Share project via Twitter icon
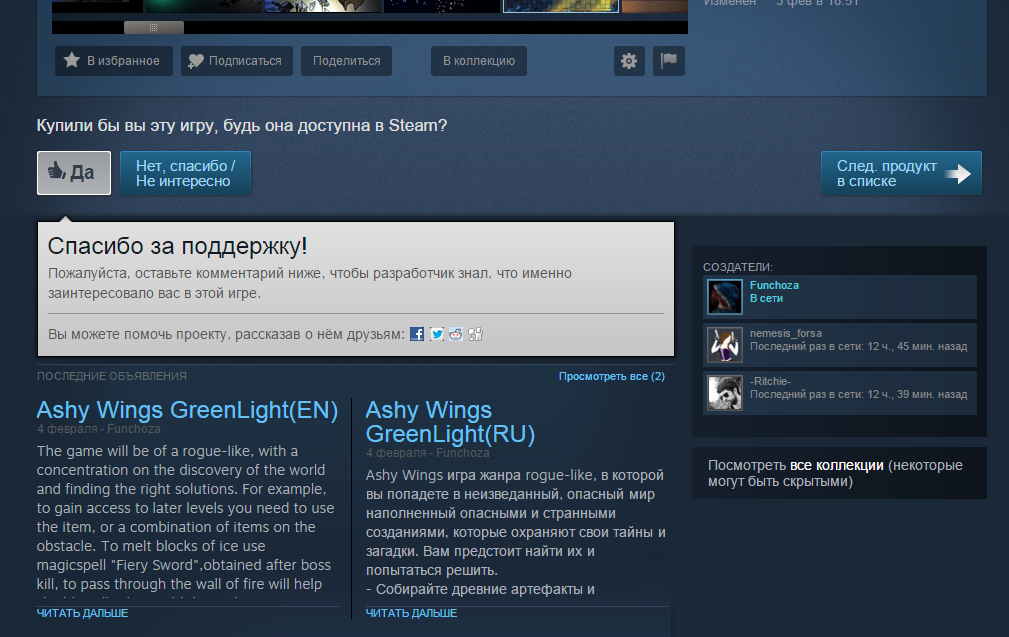 [437, 334]
